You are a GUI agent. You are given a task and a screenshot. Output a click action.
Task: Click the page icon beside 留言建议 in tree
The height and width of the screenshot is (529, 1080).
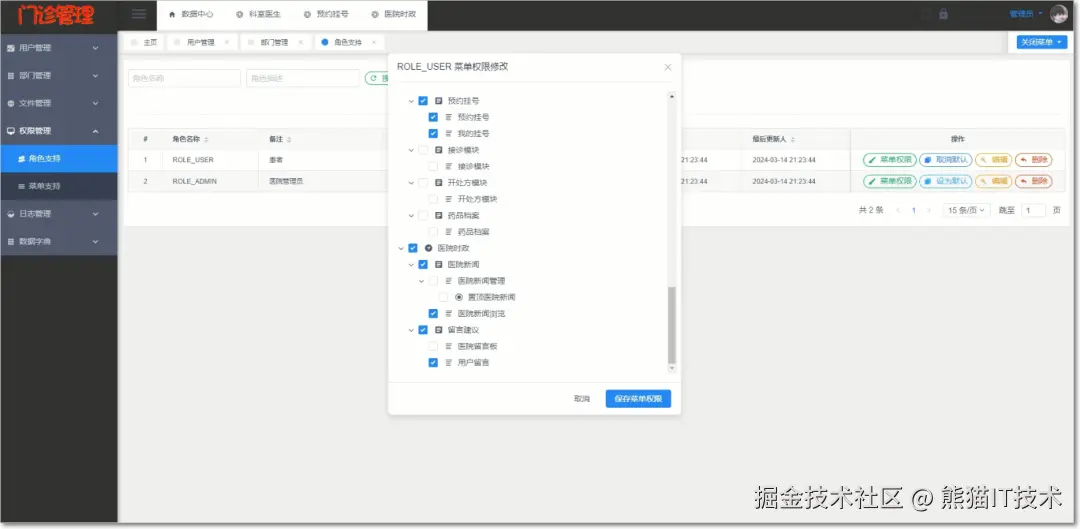[439, 330]
